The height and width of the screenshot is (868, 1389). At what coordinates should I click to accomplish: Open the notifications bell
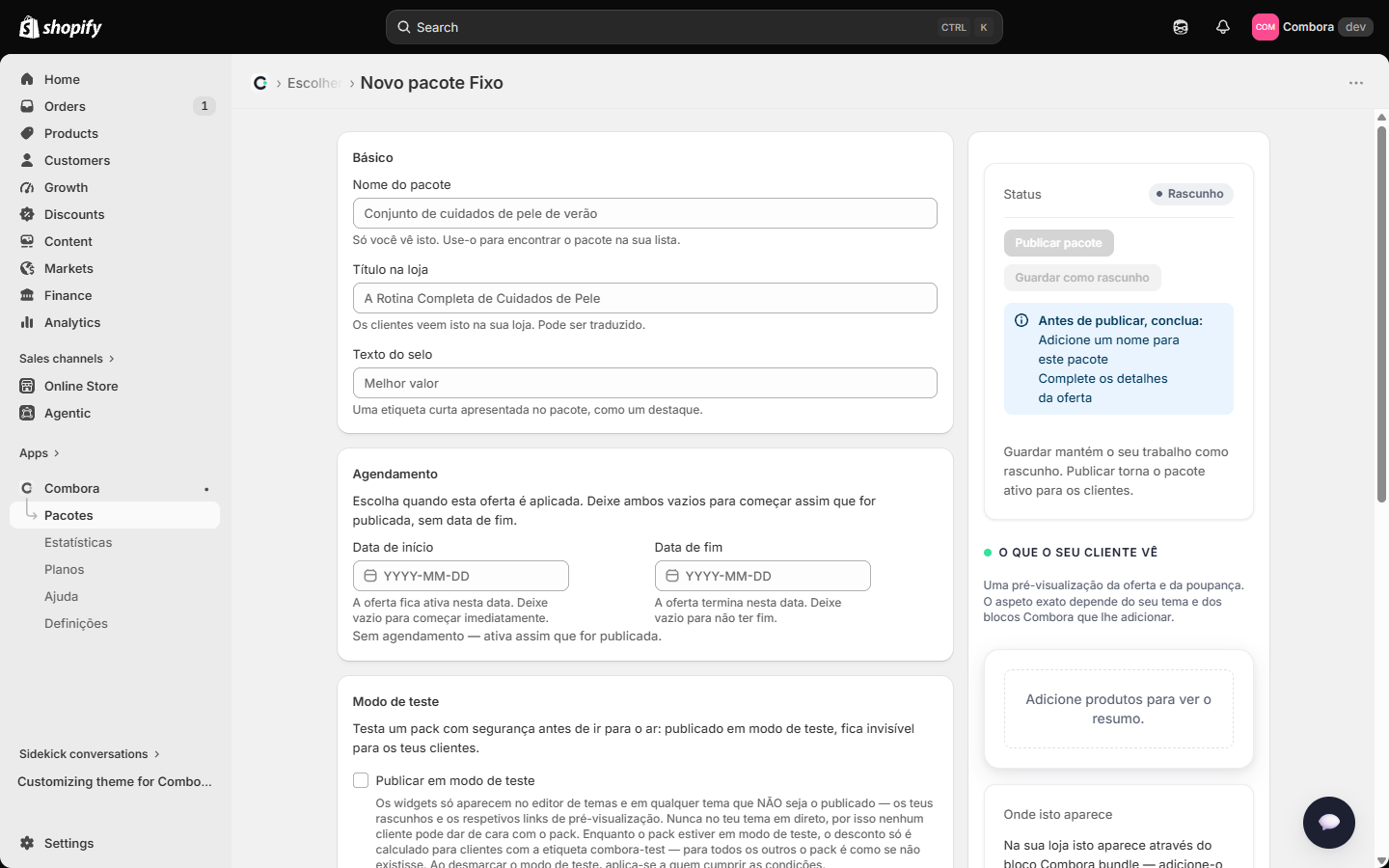coord(1223,27)
